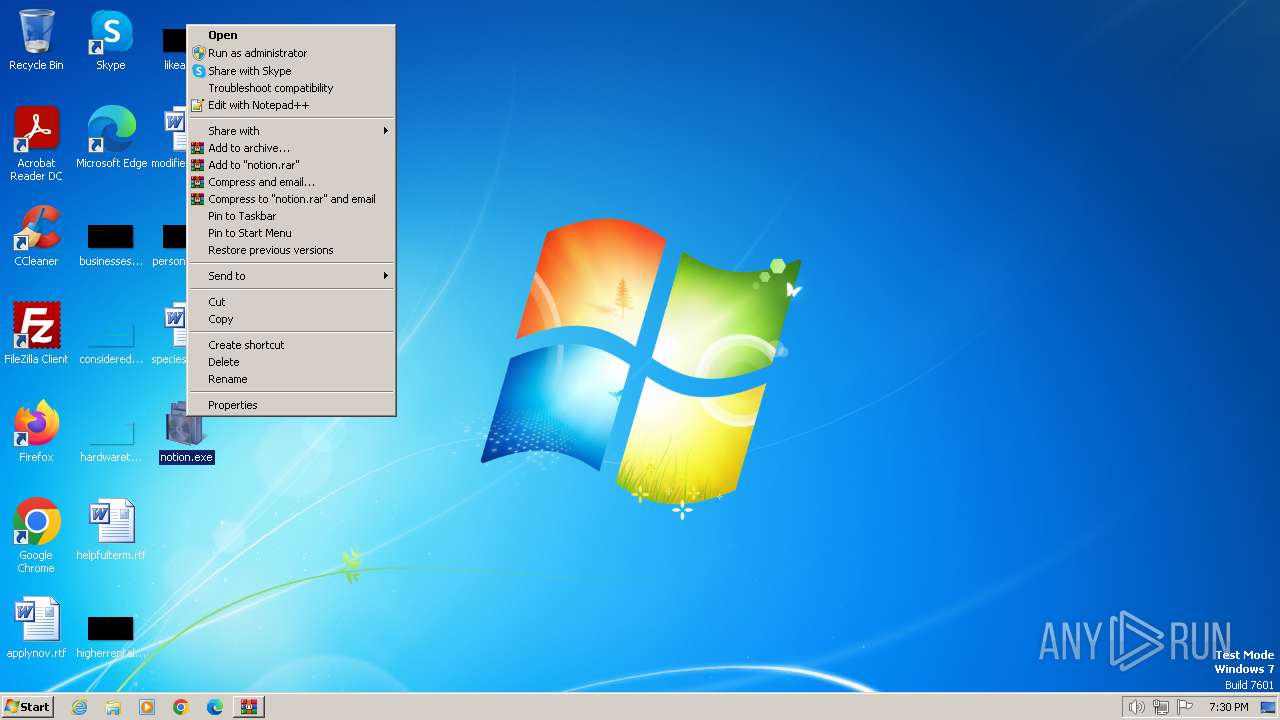This screenshot has height=720, width=1280.
Task: Open Properties from the context menu
Action: click(x=291, y=405)
